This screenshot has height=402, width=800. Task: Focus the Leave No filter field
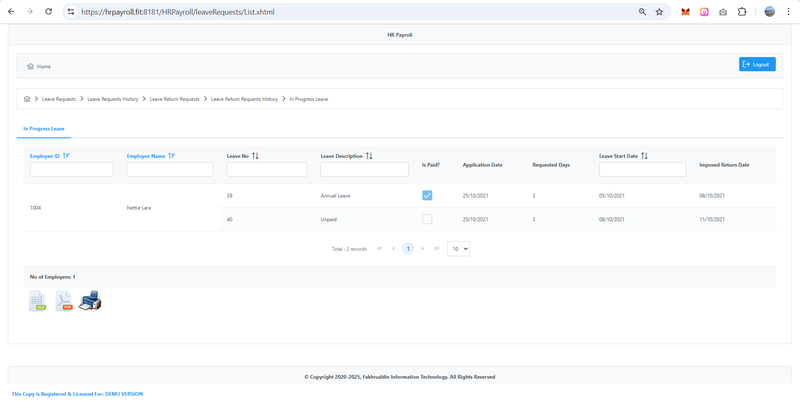[x=267, y=169]
